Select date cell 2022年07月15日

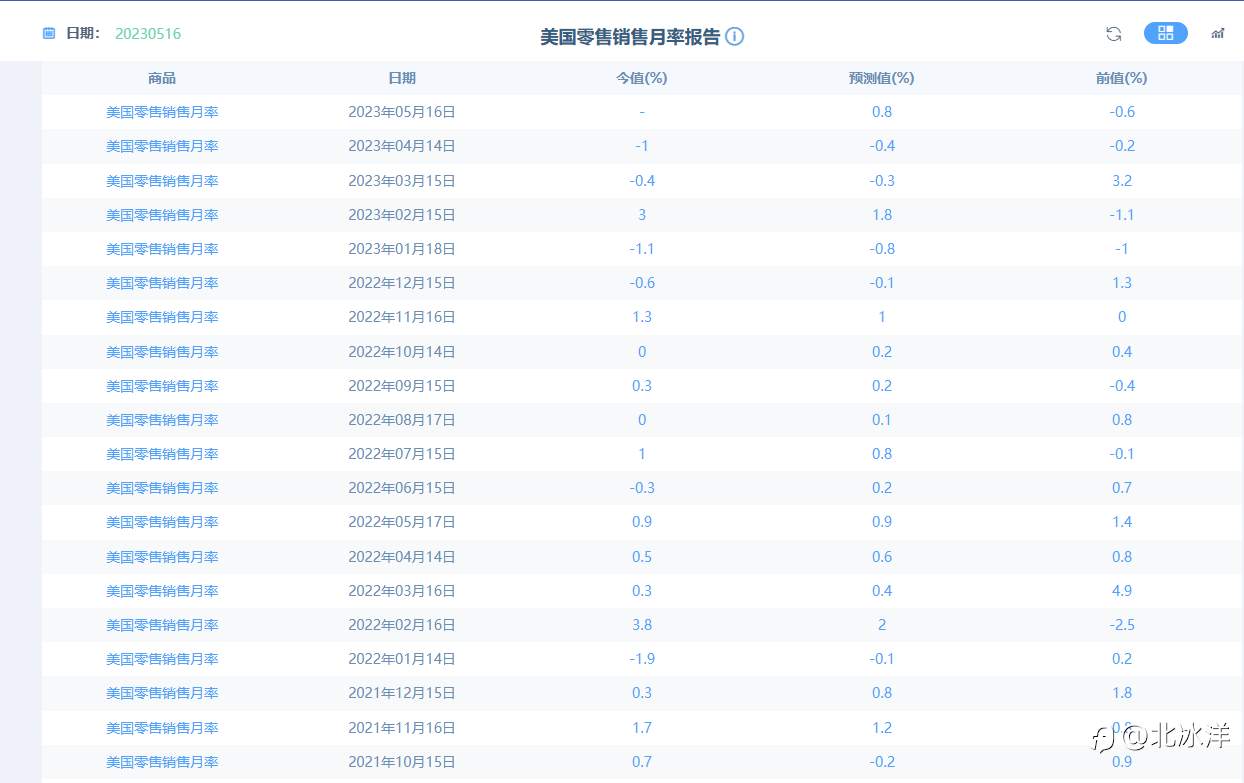tap(402, 454)
